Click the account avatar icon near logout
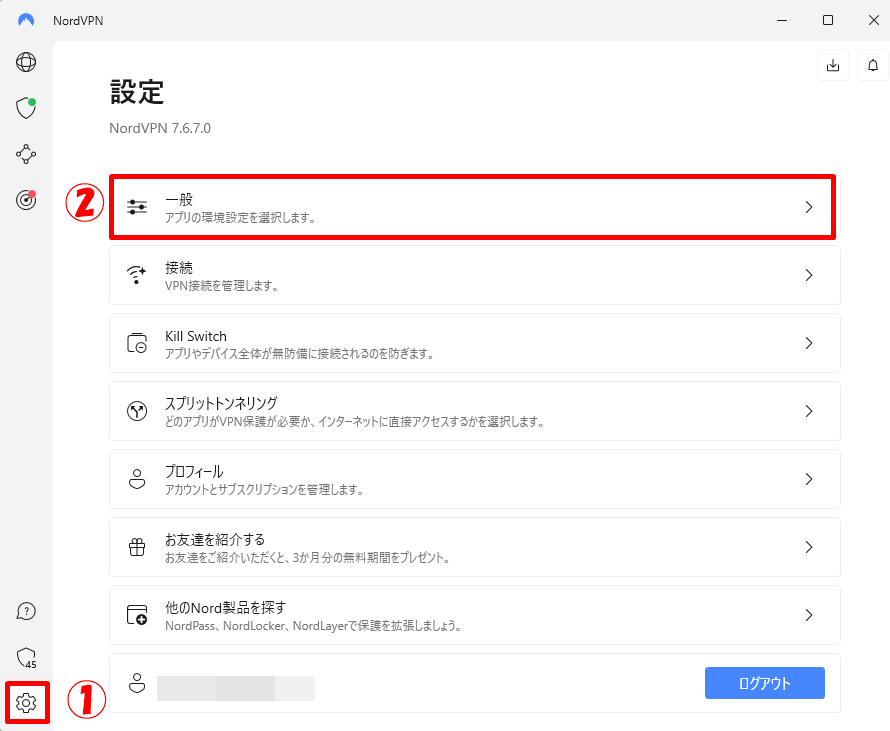The width and height of the screenshot is (890, 731). [x=137, y=683]
